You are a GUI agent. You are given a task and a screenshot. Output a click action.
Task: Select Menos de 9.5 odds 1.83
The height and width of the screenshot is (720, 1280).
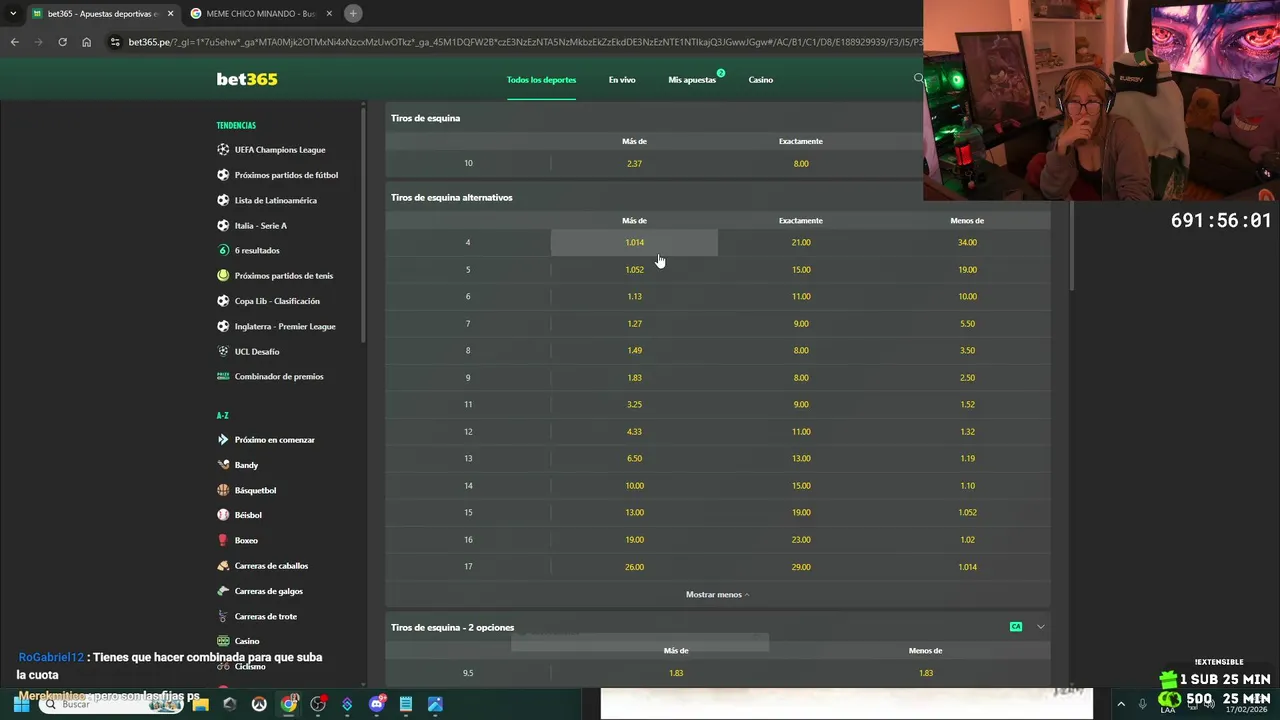[926, 673]
